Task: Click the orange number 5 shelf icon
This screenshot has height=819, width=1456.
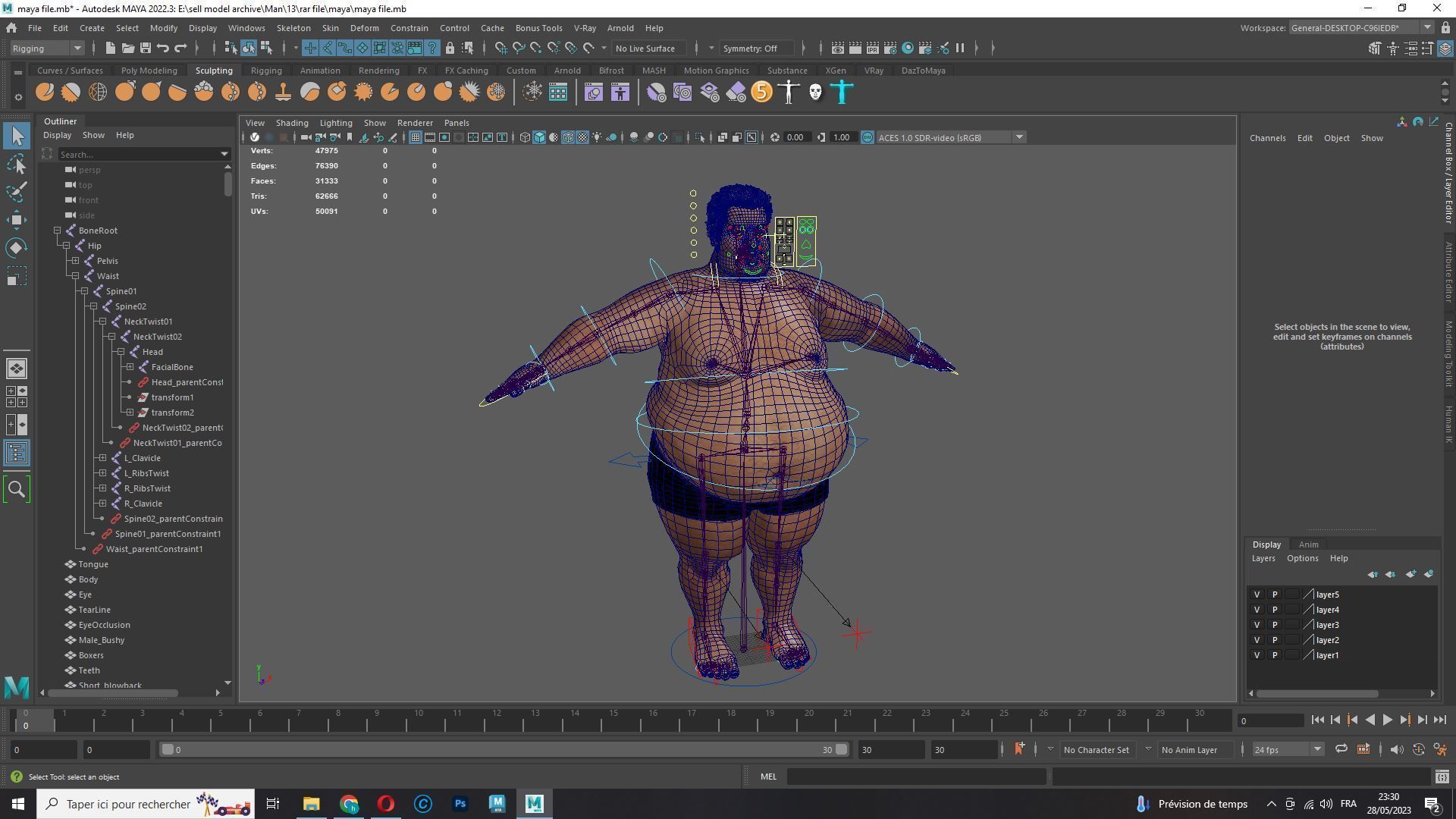Action: [x=761, y=93]
